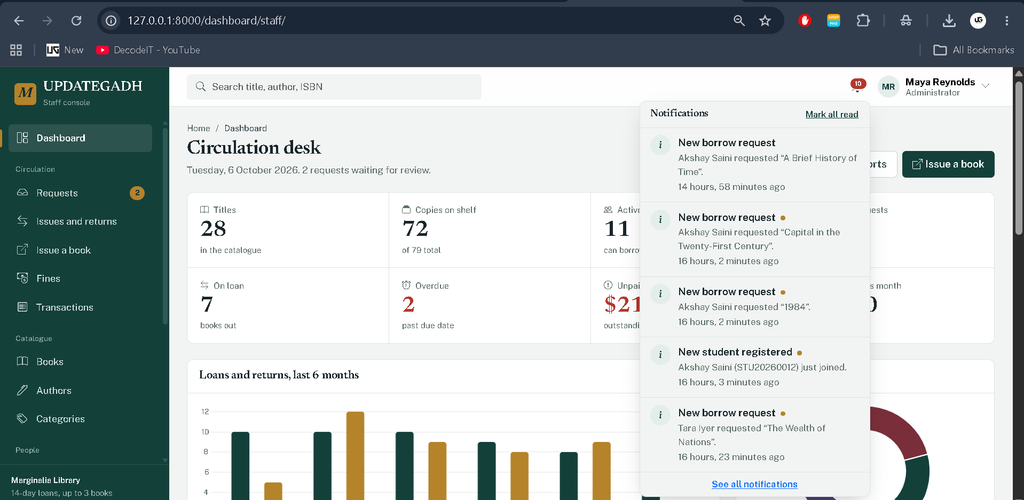The width and height of the screenshot is (1024, 500).
Task: Click the browser forward arrow
Action: 47,21
